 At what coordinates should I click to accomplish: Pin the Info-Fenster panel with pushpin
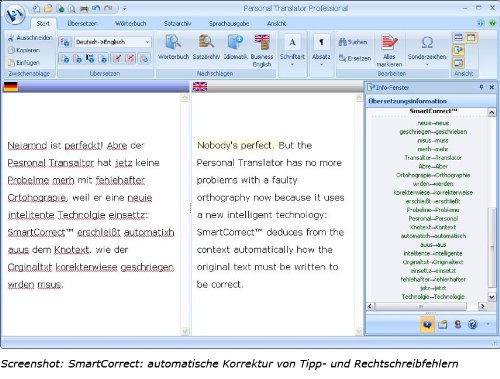click(481, 87)
